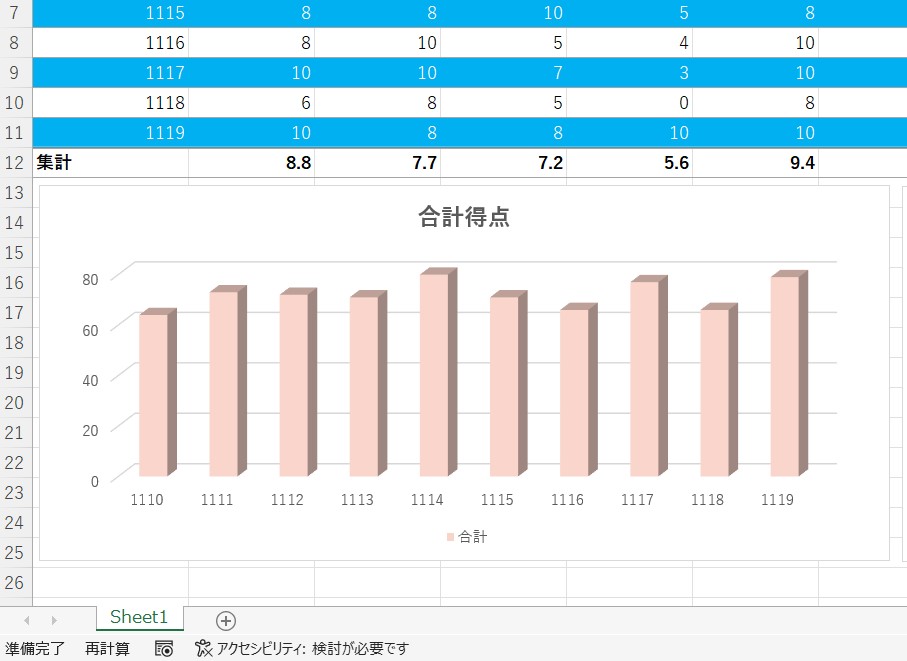Click 再計算 in status bar
The image size is (907, 661).
click(107, 648)
